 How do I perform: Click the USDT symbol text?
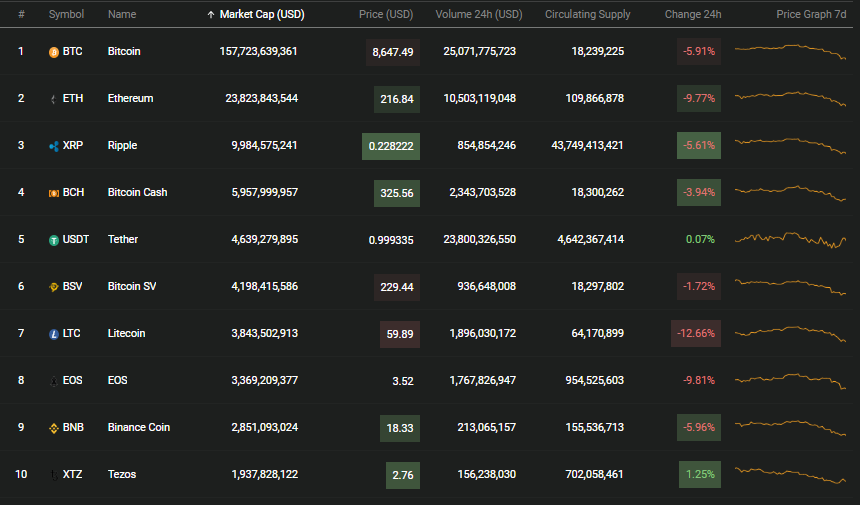76,240
